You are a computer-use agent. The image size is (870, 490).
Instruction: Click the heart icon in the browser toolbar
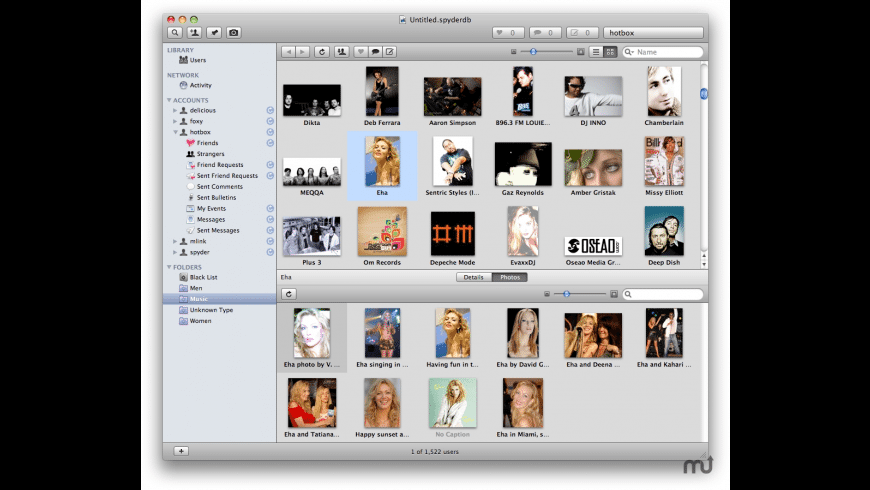click(x=361, y=52)
